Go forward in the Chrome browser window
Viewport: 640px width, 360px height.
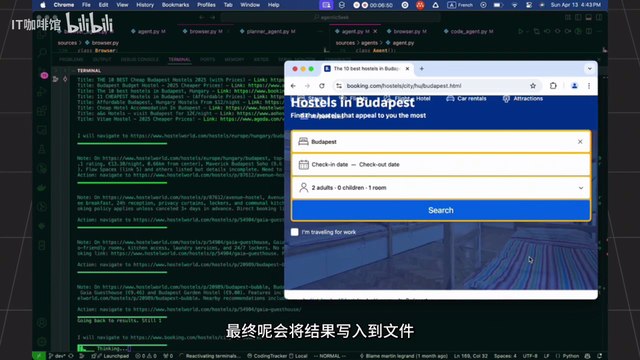307,86
